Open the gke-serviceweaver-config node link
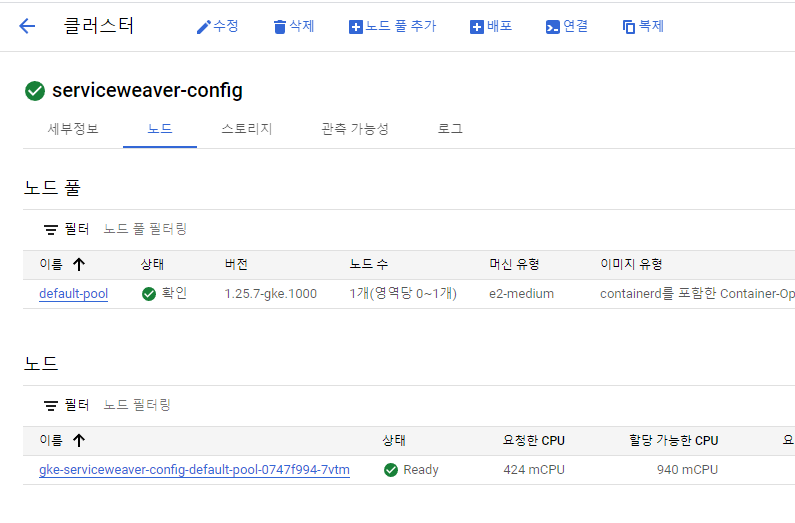795x523 pixels. (194, 470)
